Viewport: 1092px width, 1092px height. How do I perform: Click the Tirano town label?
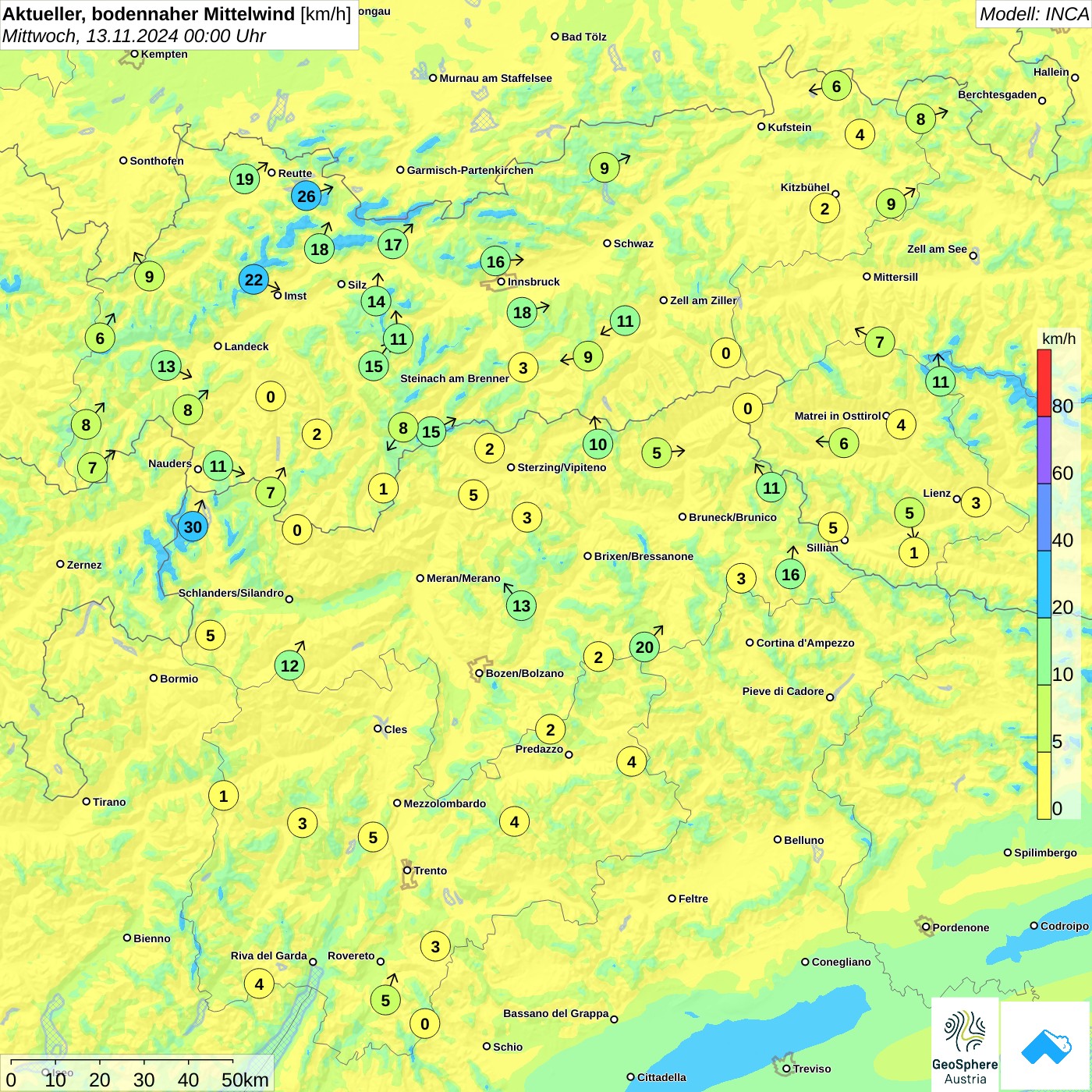click(109, 802)
